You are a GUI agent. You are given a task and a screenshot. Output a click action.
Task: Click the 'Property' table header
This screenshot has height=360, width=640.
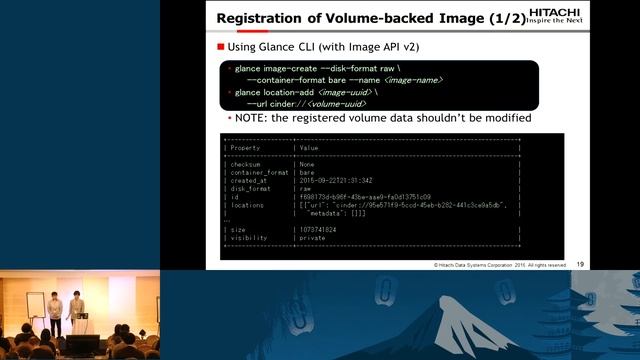pyautogui.click(x=245, y=148)
